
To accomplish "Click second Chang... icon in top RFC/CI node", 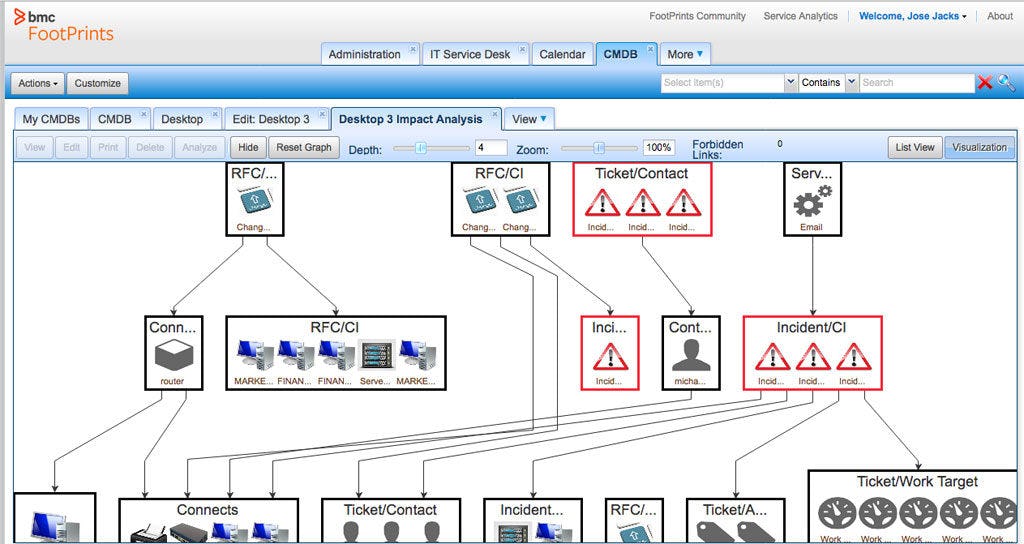I will (520, 200).
